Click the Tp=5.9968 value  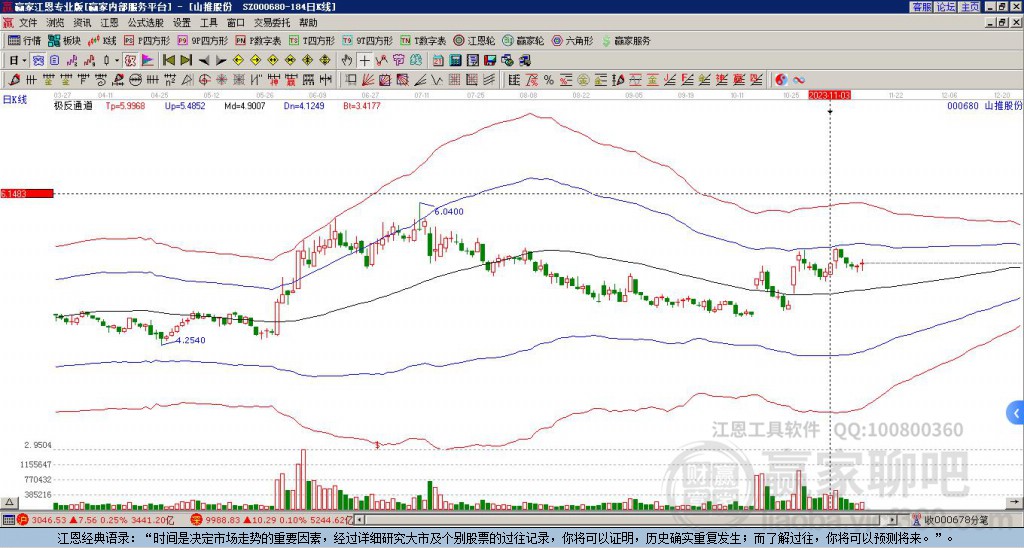pos(127,105)
